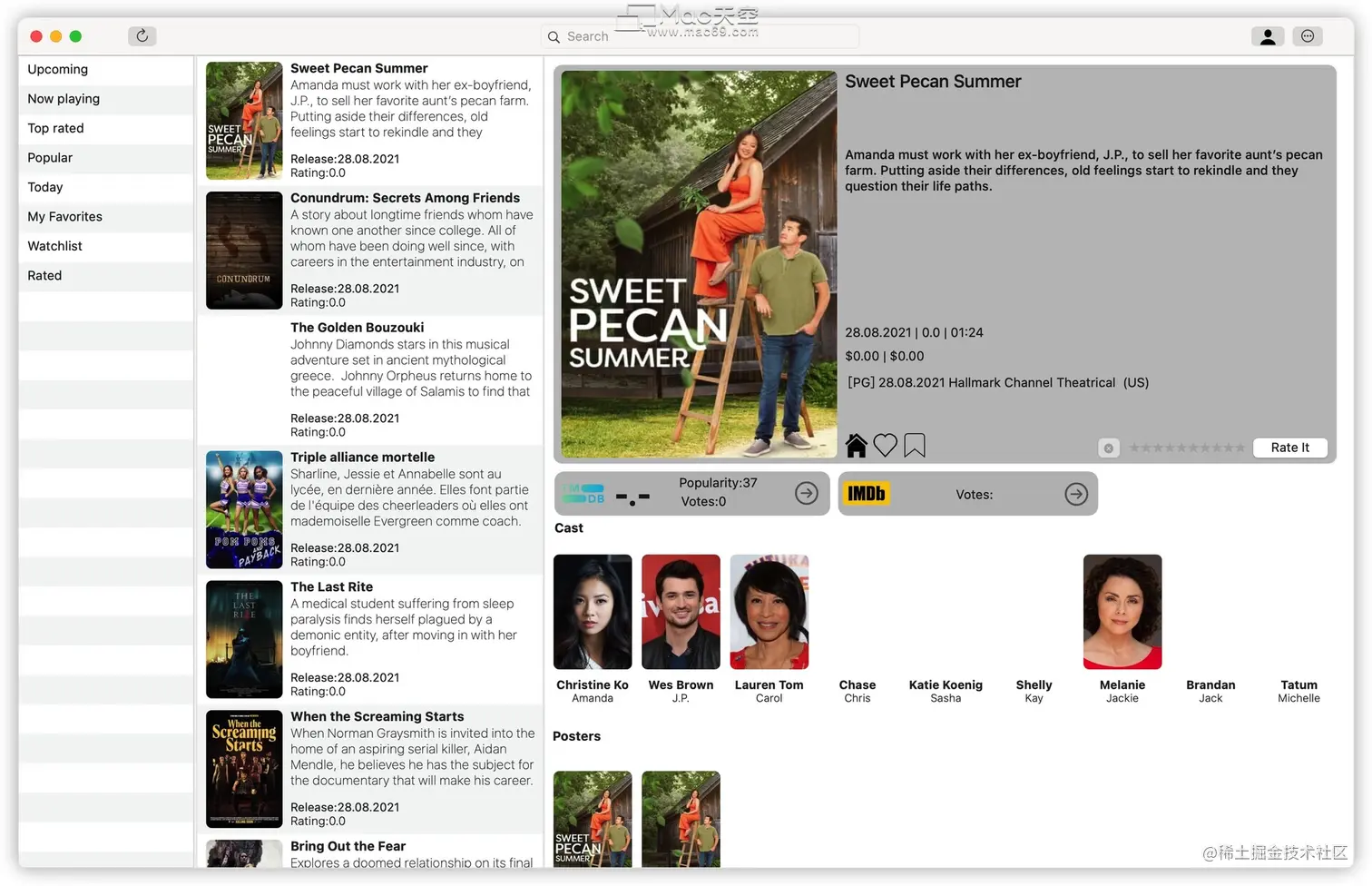Clear the rating with the x icon
Screen dimensions: 1372x886
click(x=1109, y=448)
